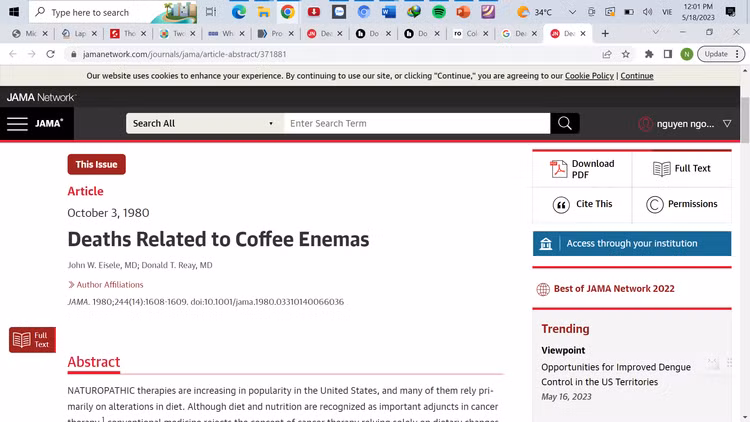Click the Cite This quote icon
Viewport: 750px width, 422px height.
562,204
